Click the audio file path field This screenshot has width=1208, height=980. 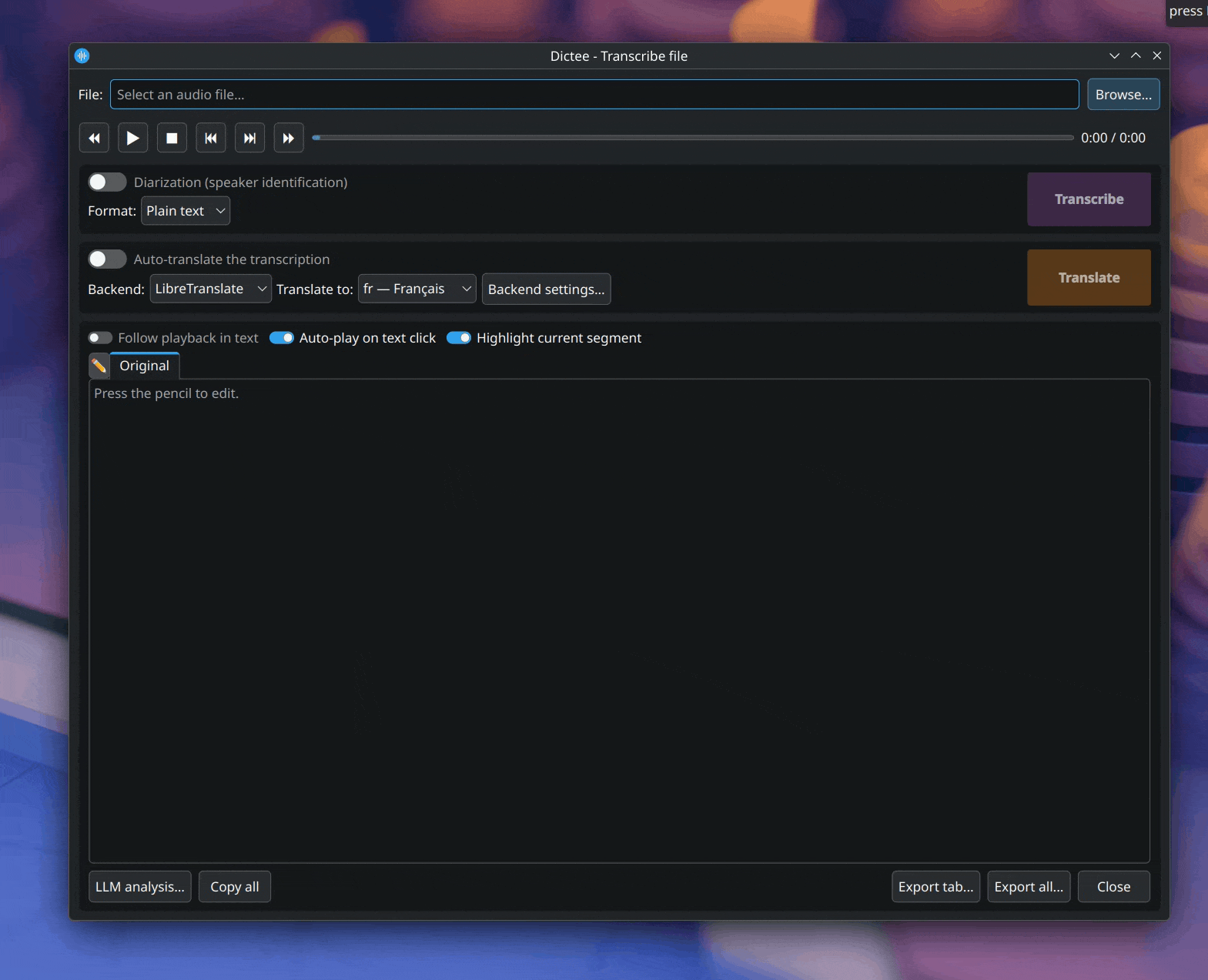594,95
